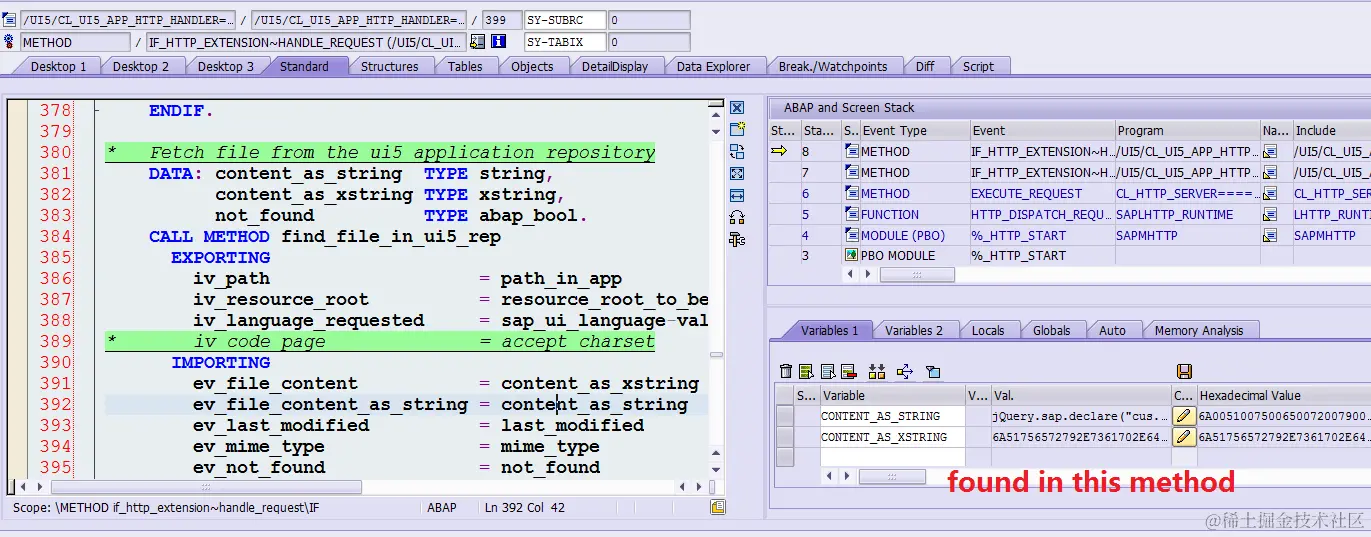
Task: Click the program source icon before the handler field
Action: coord(9,19)
